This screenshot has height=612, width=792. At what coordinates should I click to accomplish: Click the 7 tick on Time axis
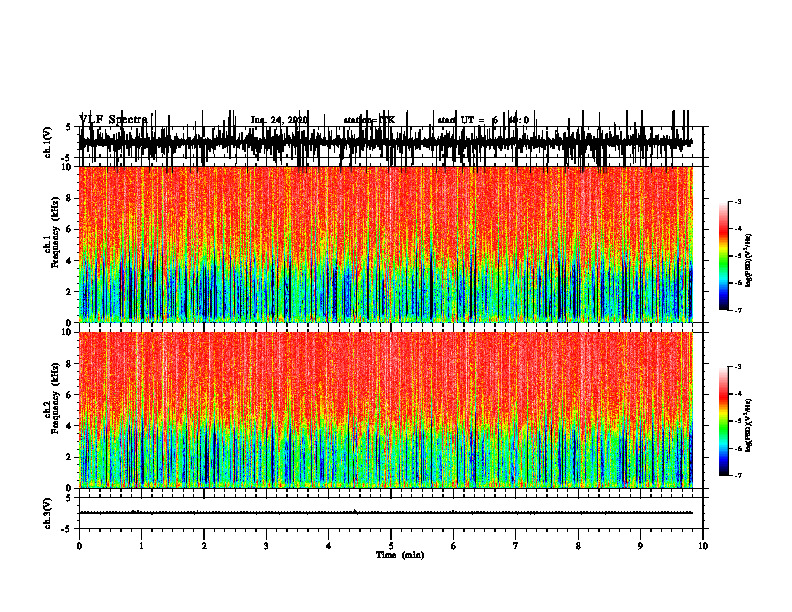tap(516, 546)
